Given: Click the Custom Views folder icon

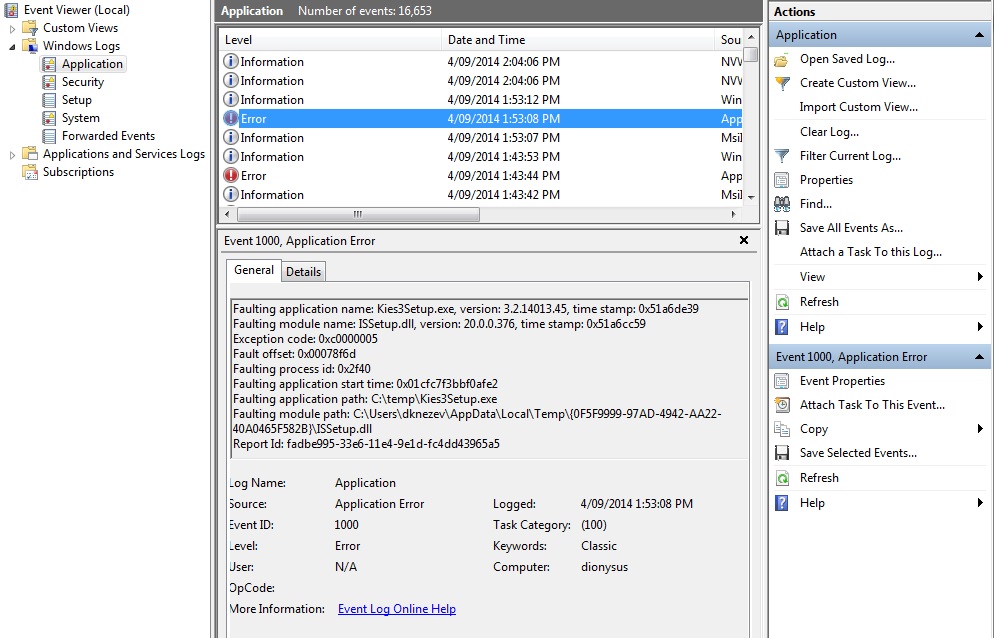Looking at the screenshot, I should (x=30, y=28).
